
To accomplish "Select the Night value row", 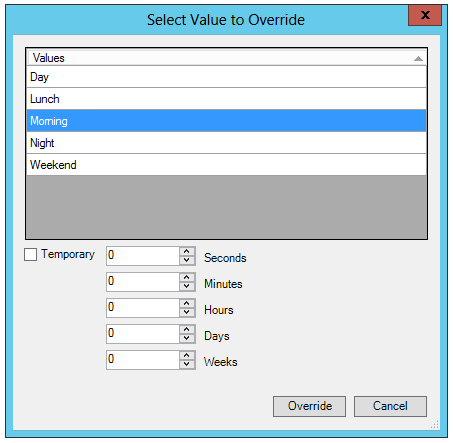I will coord(226,143).
